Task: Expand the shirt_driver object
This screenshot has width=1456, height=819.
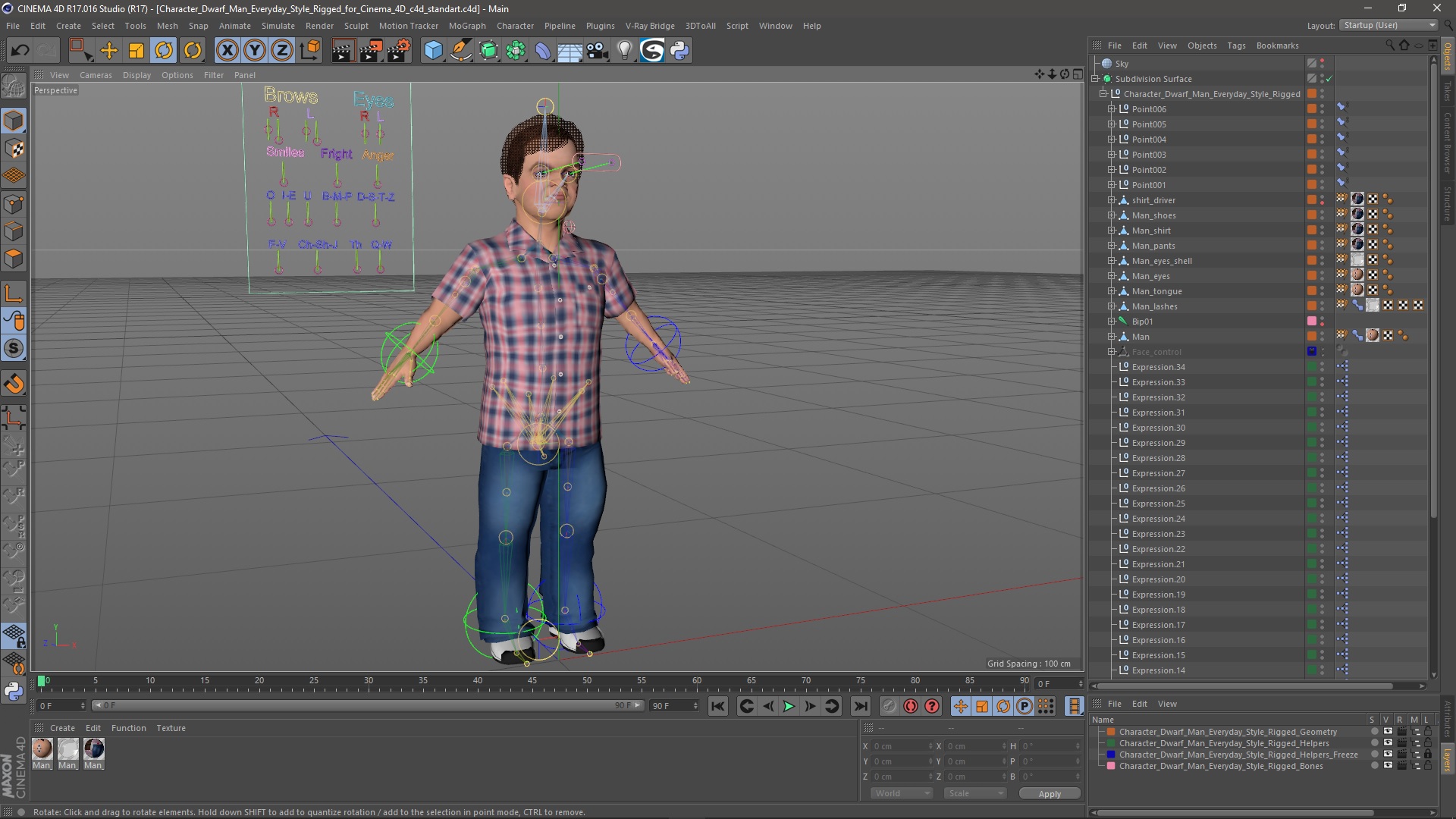Action: tap(1112, 200)
